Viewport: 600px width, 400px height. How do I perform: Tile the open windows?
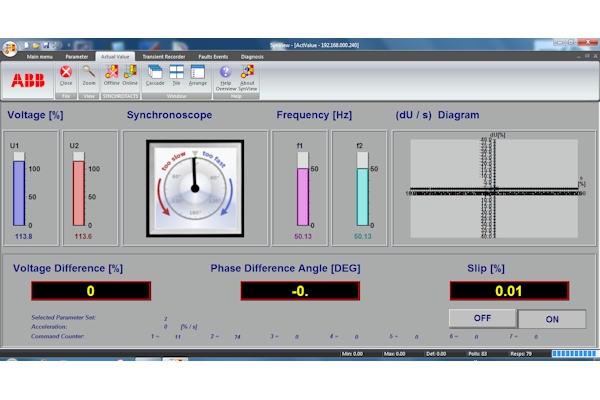click(176, 74)
